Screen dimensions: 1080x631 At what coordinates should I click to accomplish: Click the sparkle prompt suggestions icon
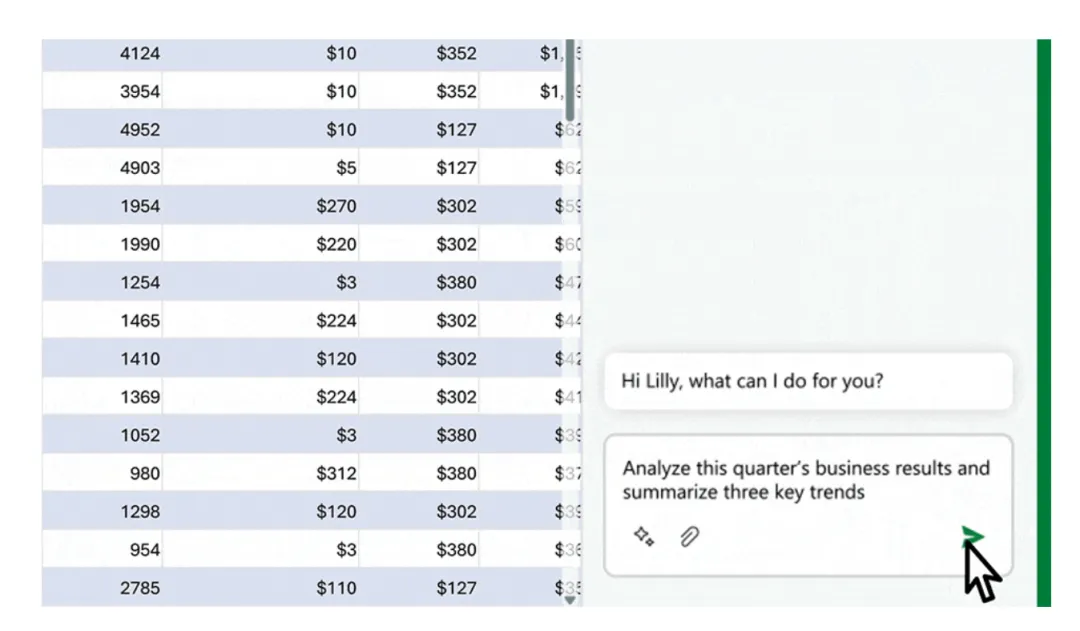pyautogui.click(x=644, y=537)
